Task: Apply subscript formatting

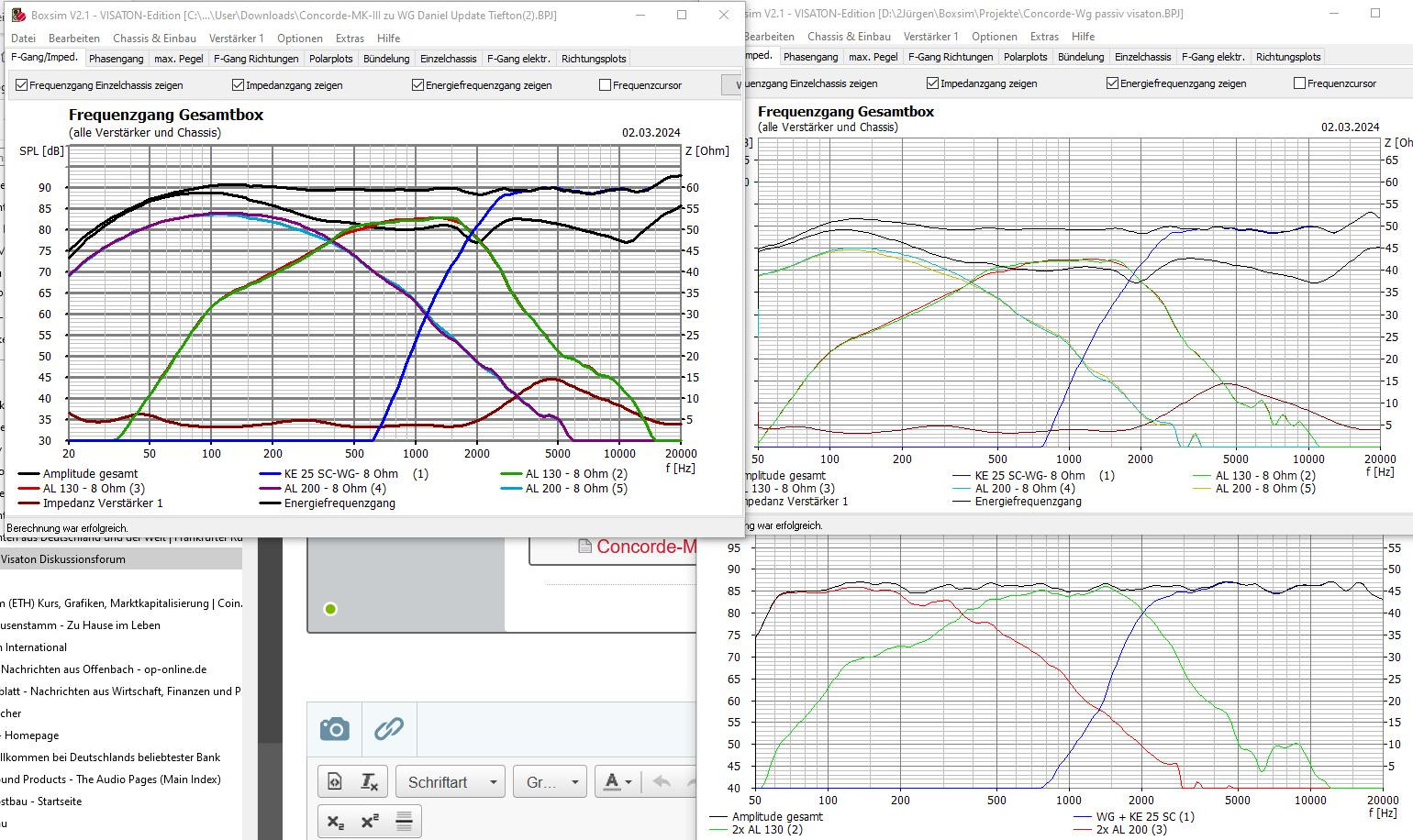Action: tap(335, 822)
